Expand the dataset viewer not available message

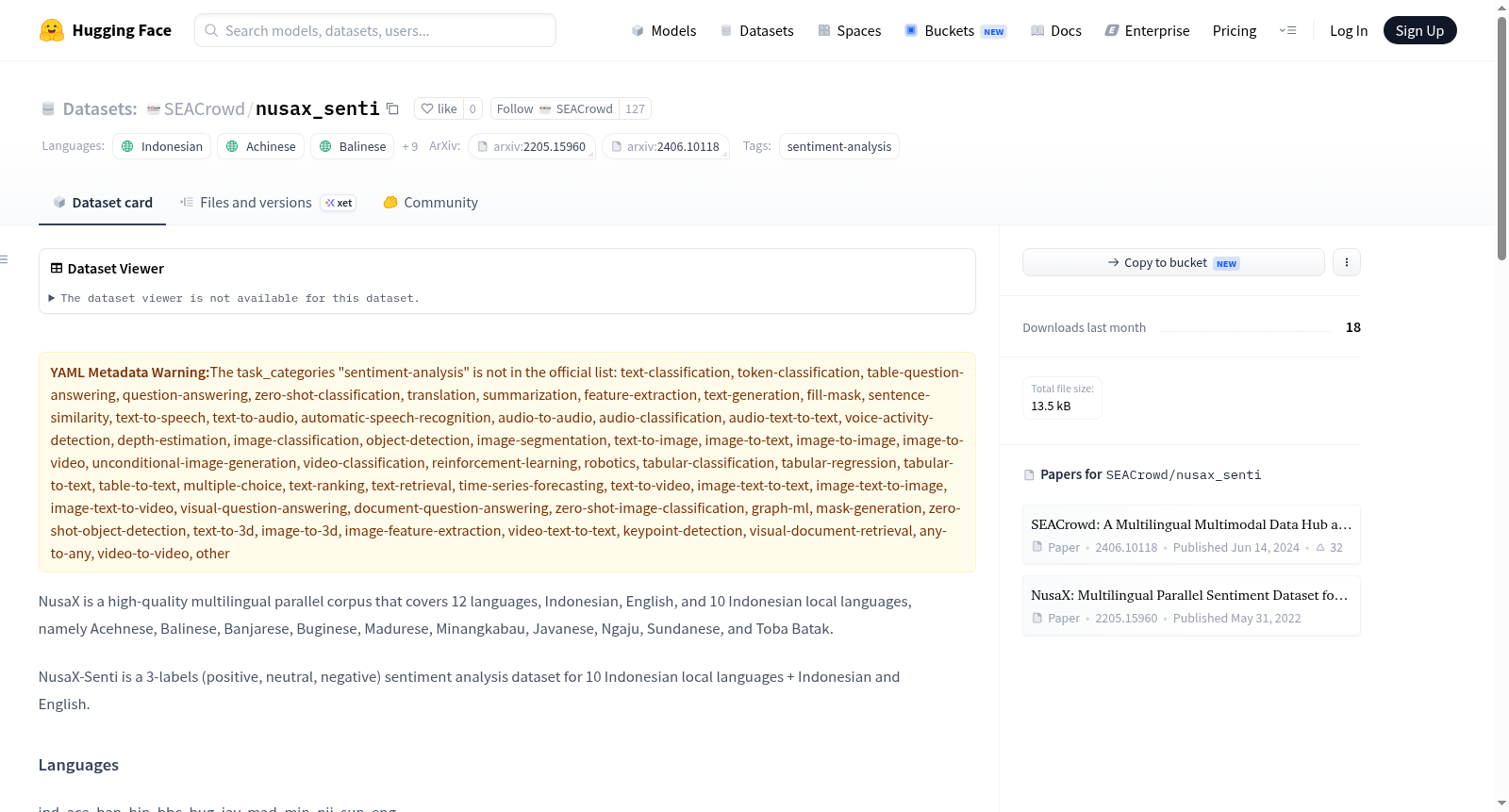pos(234,298)
